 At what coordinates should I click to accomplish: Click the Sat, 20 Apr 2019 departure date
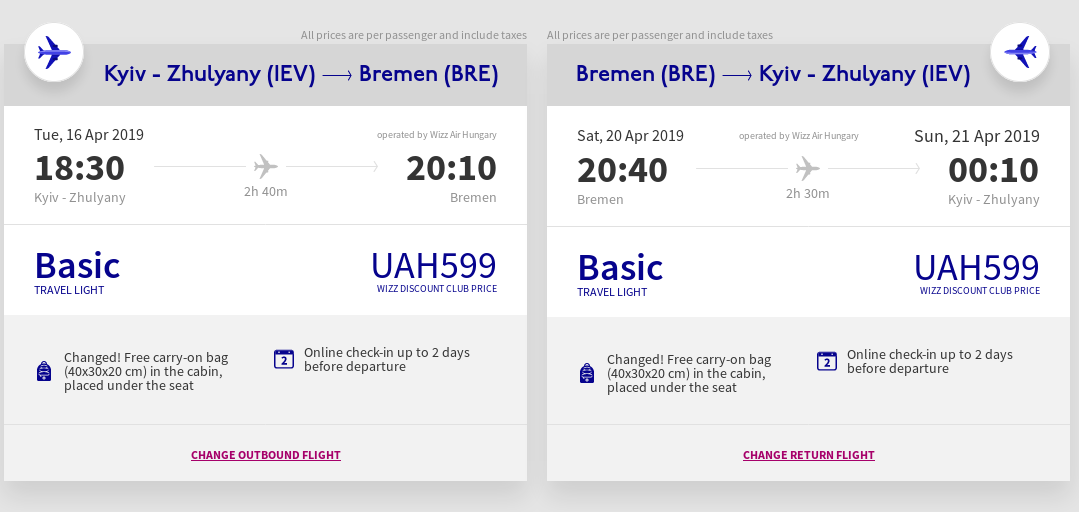coord(630,136)
